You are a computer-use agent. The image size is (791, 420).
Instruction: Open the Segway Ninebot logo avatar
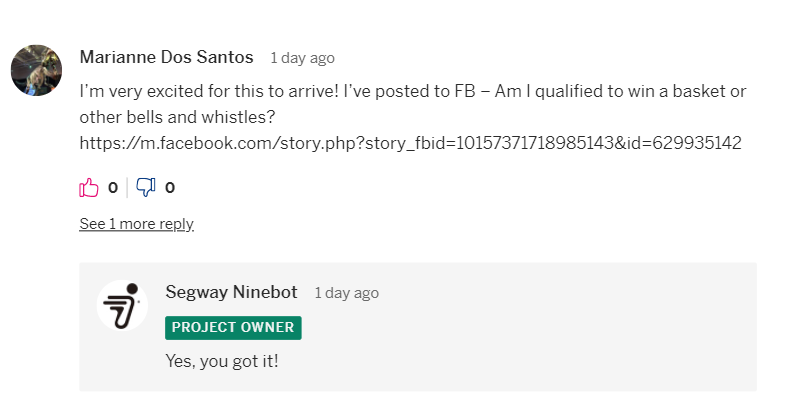coord(122,306)
